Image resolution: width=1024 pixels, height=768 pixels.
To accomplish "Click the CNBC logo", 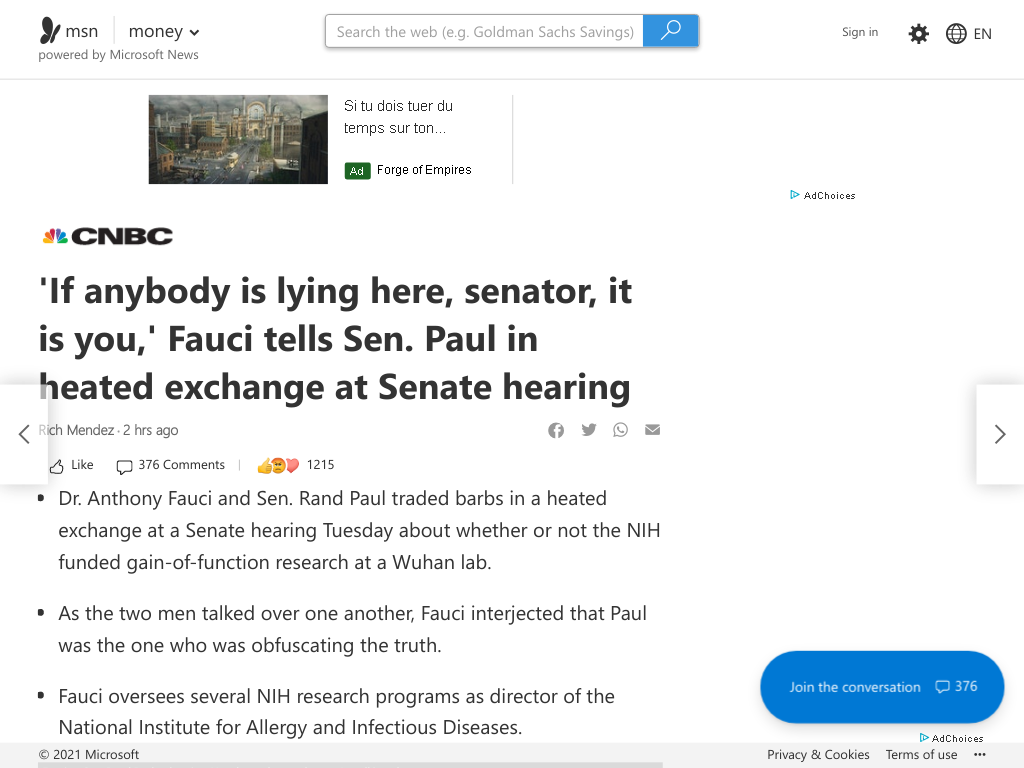I will click(108, 236).
